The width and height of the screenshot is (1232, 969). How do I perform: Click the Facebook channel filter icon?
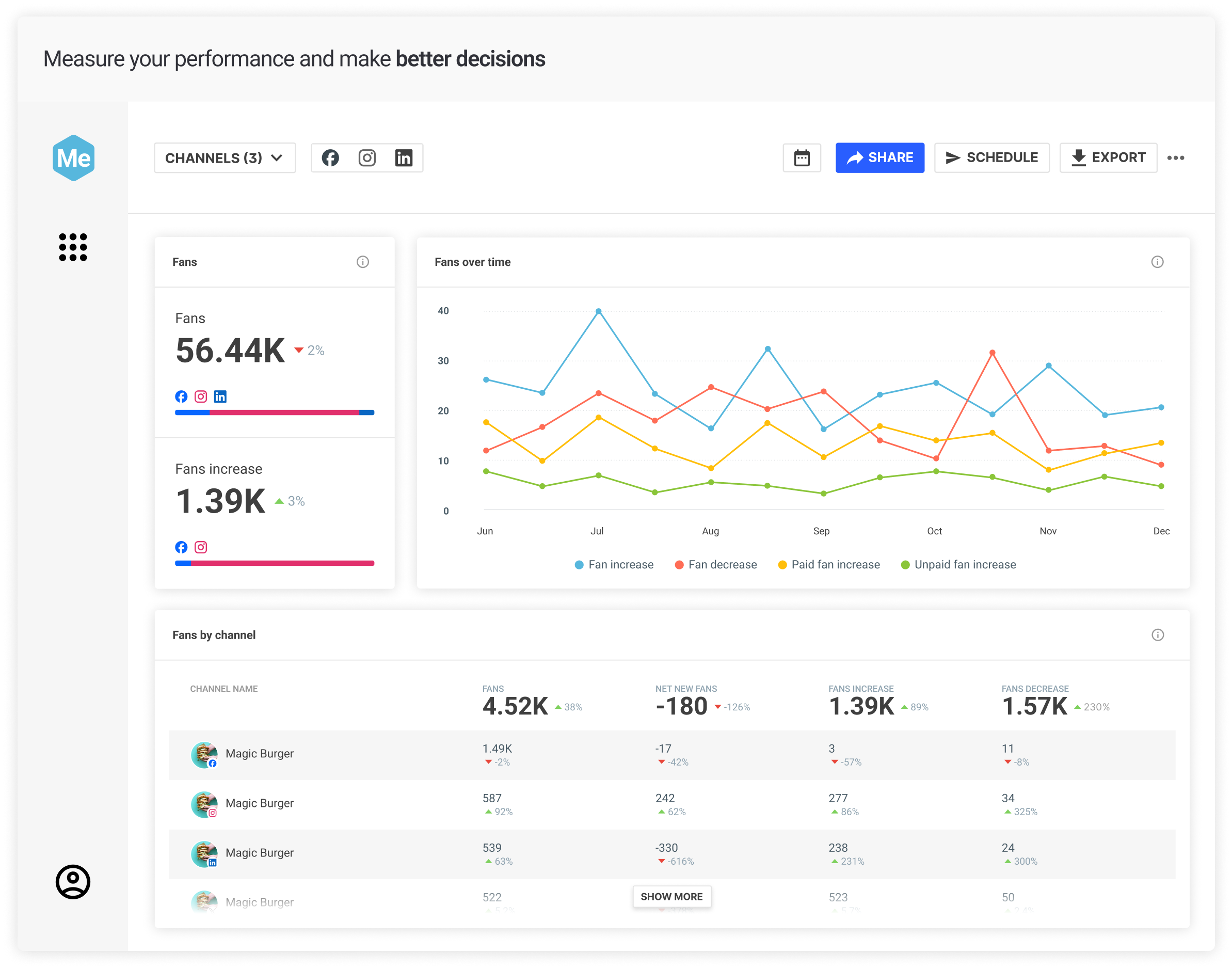tap(330, 158)
